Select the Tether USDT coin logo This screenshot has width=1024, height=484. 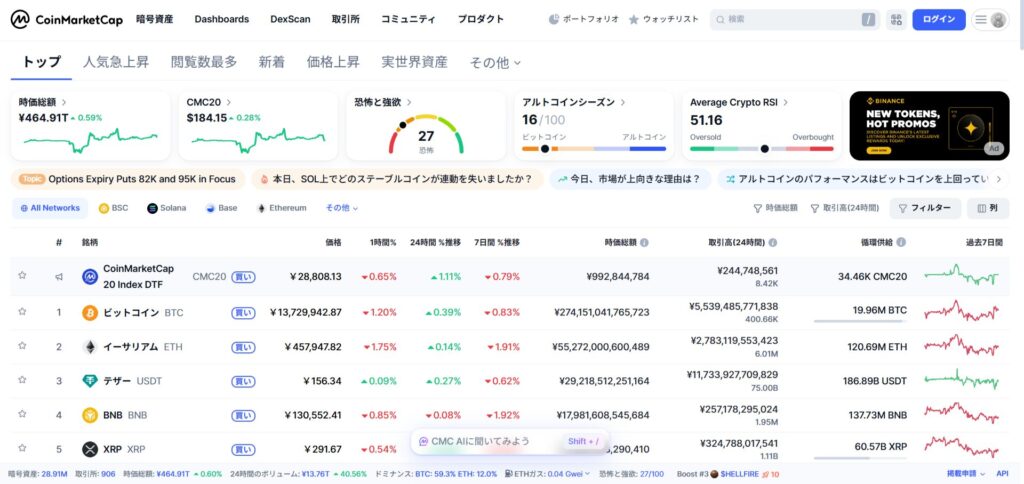coord(90,381)
